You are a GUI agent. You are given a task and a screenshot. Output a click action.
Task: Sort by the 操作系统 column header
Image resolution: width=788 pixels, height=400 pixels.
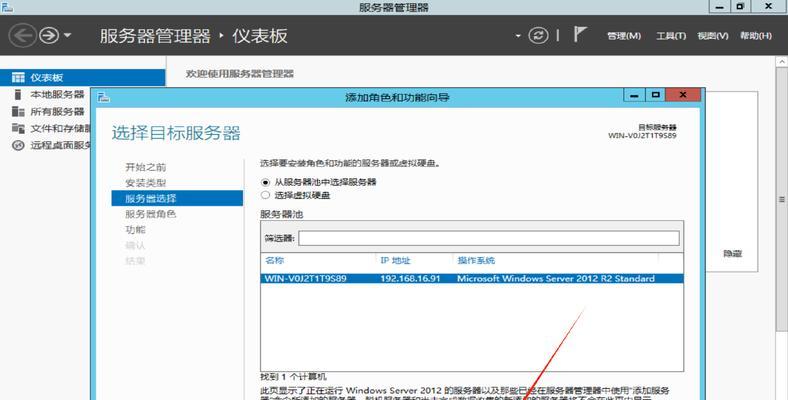476,260
